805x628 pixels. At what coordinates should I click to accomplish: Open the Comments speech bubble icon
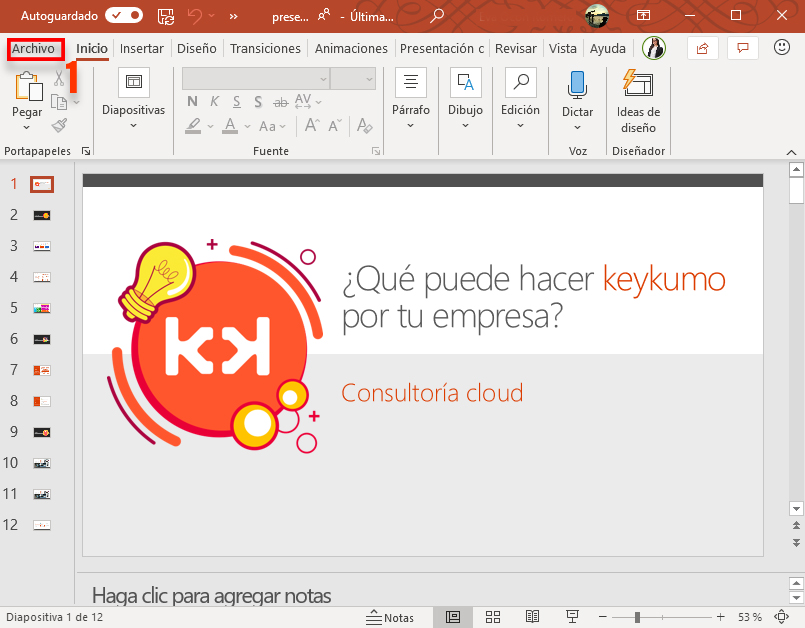pos(742,49)
